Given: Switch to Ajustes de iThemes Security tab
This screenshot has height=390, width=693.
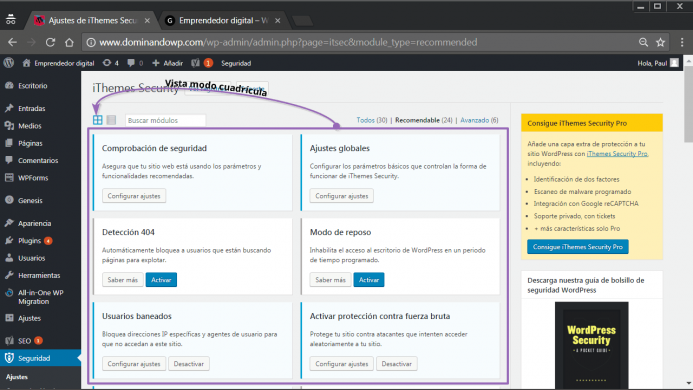Looking at the screenshot, I should [91, 20].
